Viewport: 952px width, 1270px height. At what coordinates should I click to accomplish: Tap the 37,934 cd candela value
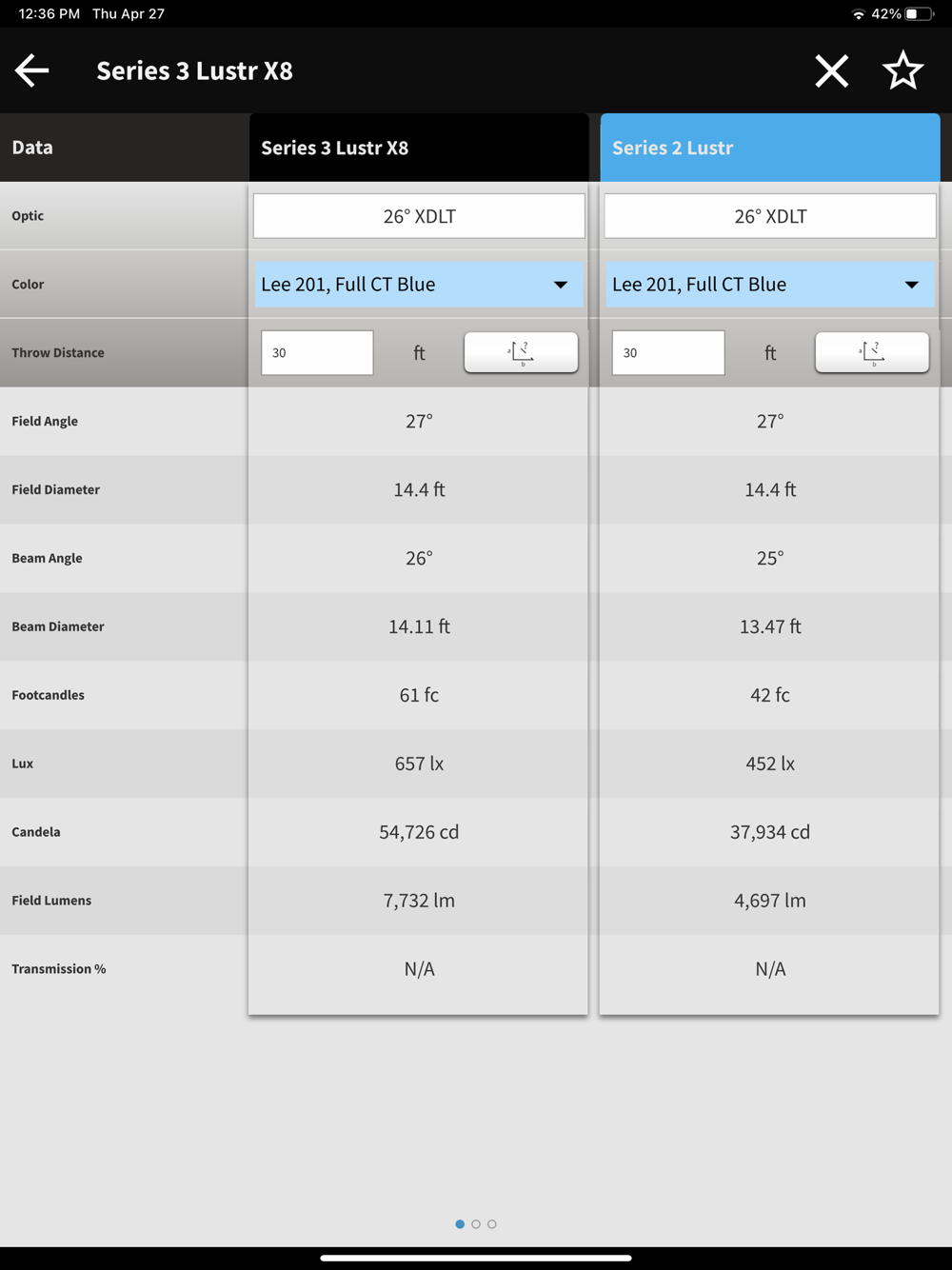click(770, 832)
